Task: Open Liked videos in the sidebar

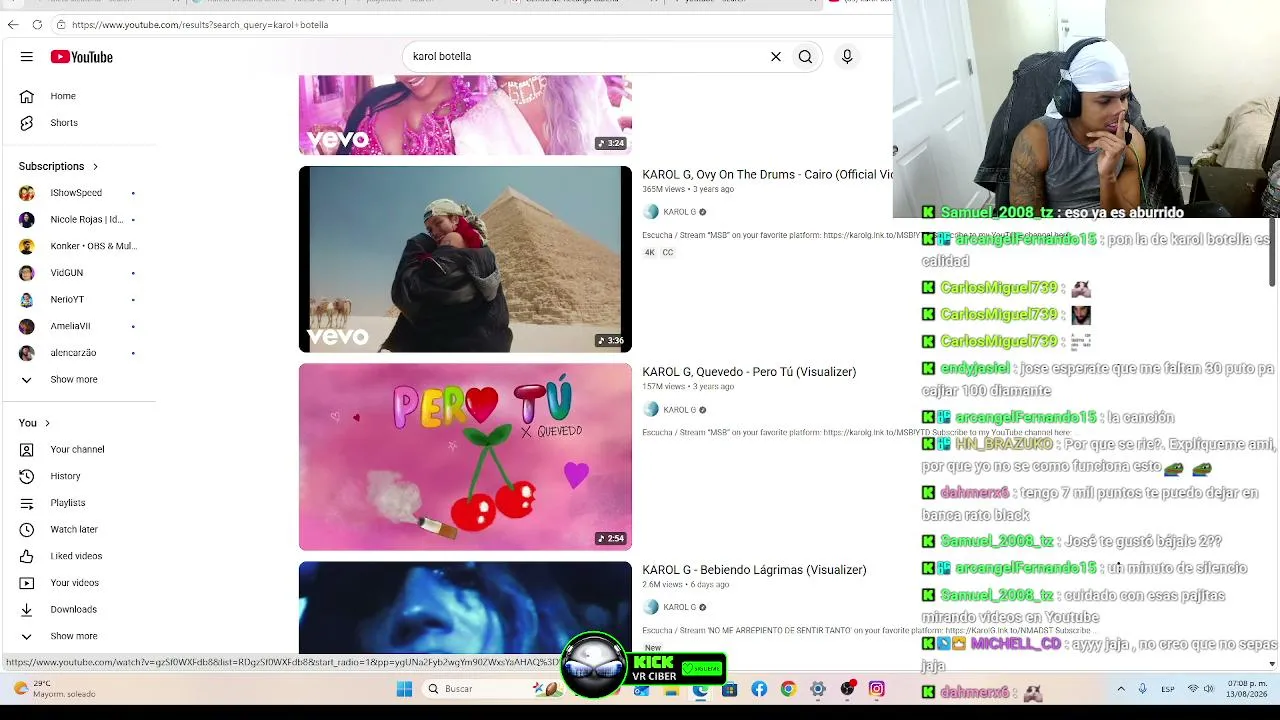Action: click(x=78, y=556)
